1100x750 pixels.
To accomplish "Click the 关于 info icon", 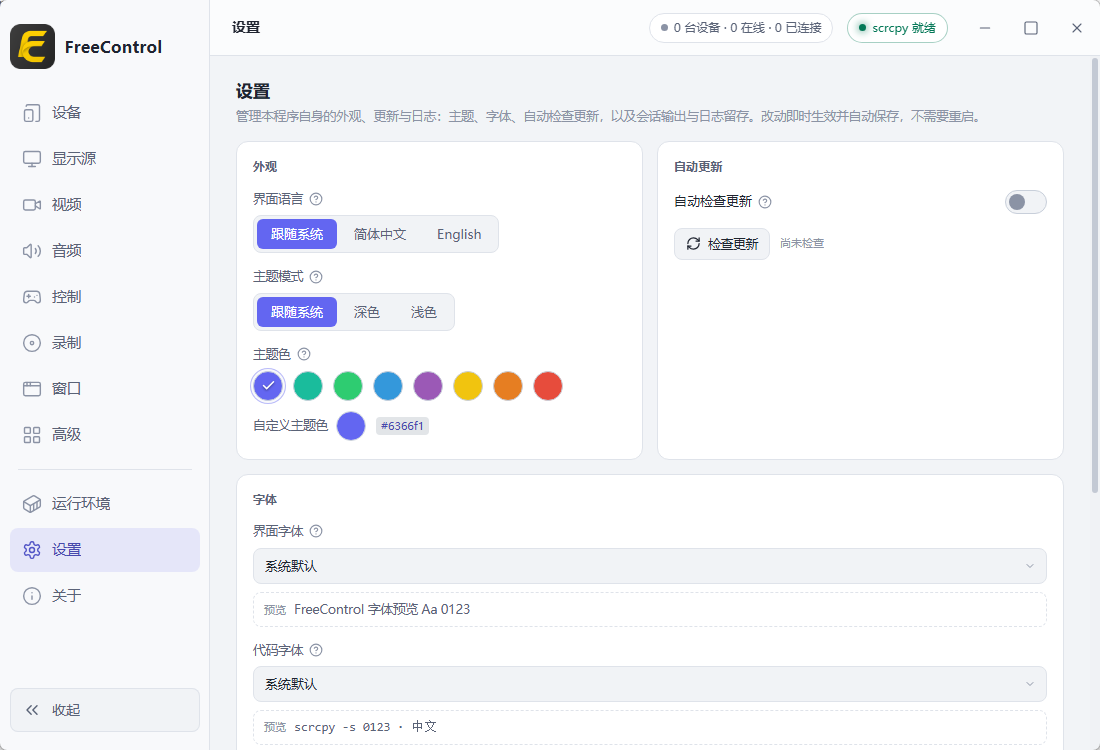I will [32, 596].
